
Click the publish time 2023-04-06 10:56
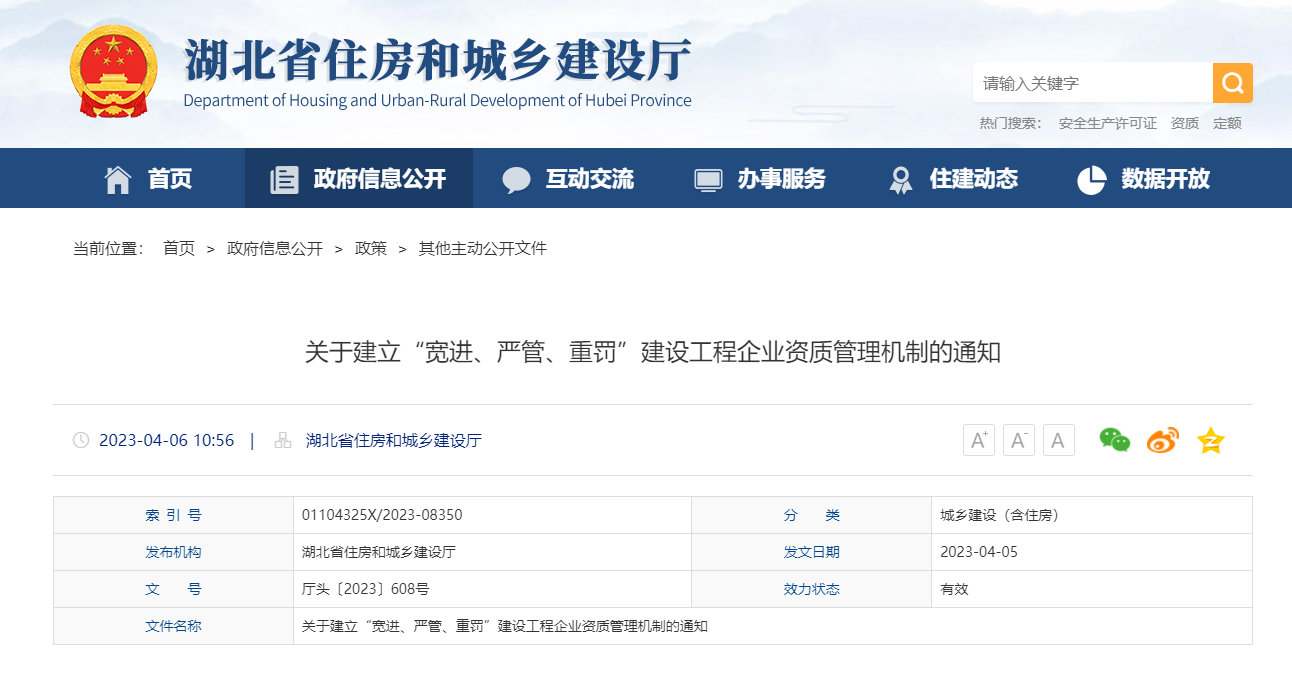click(167, 440)
